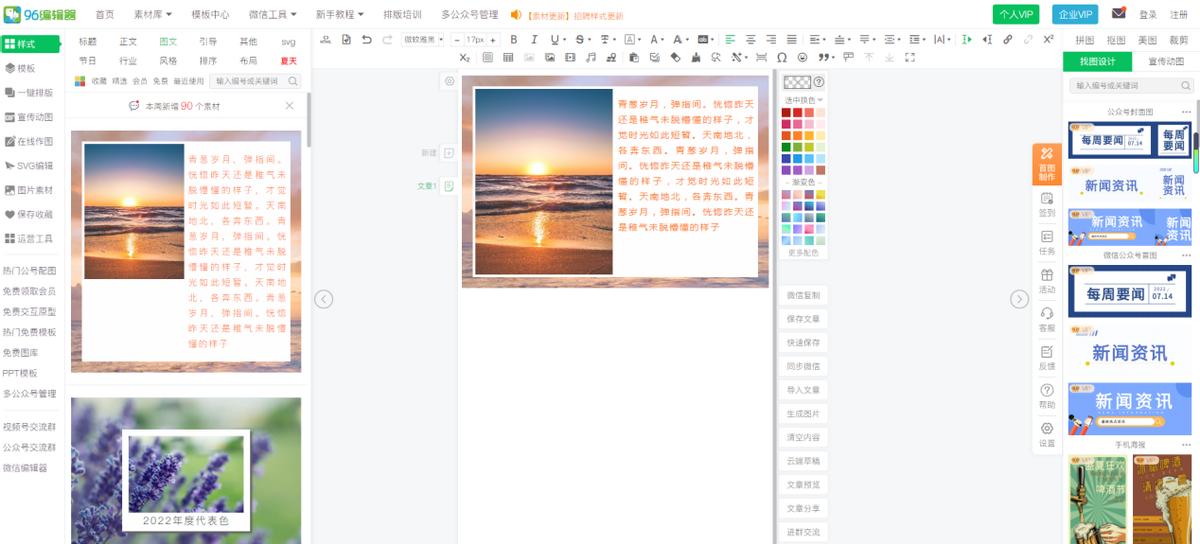Open the mail envelope icon in the header

click(1119, 14)
